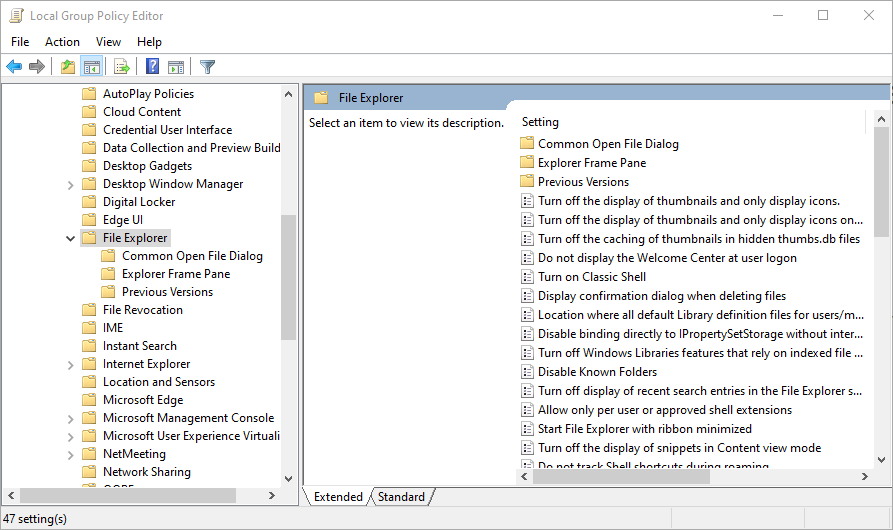Click the Filter funnel toolbar icon
The image size is (893, 530).
207,67
